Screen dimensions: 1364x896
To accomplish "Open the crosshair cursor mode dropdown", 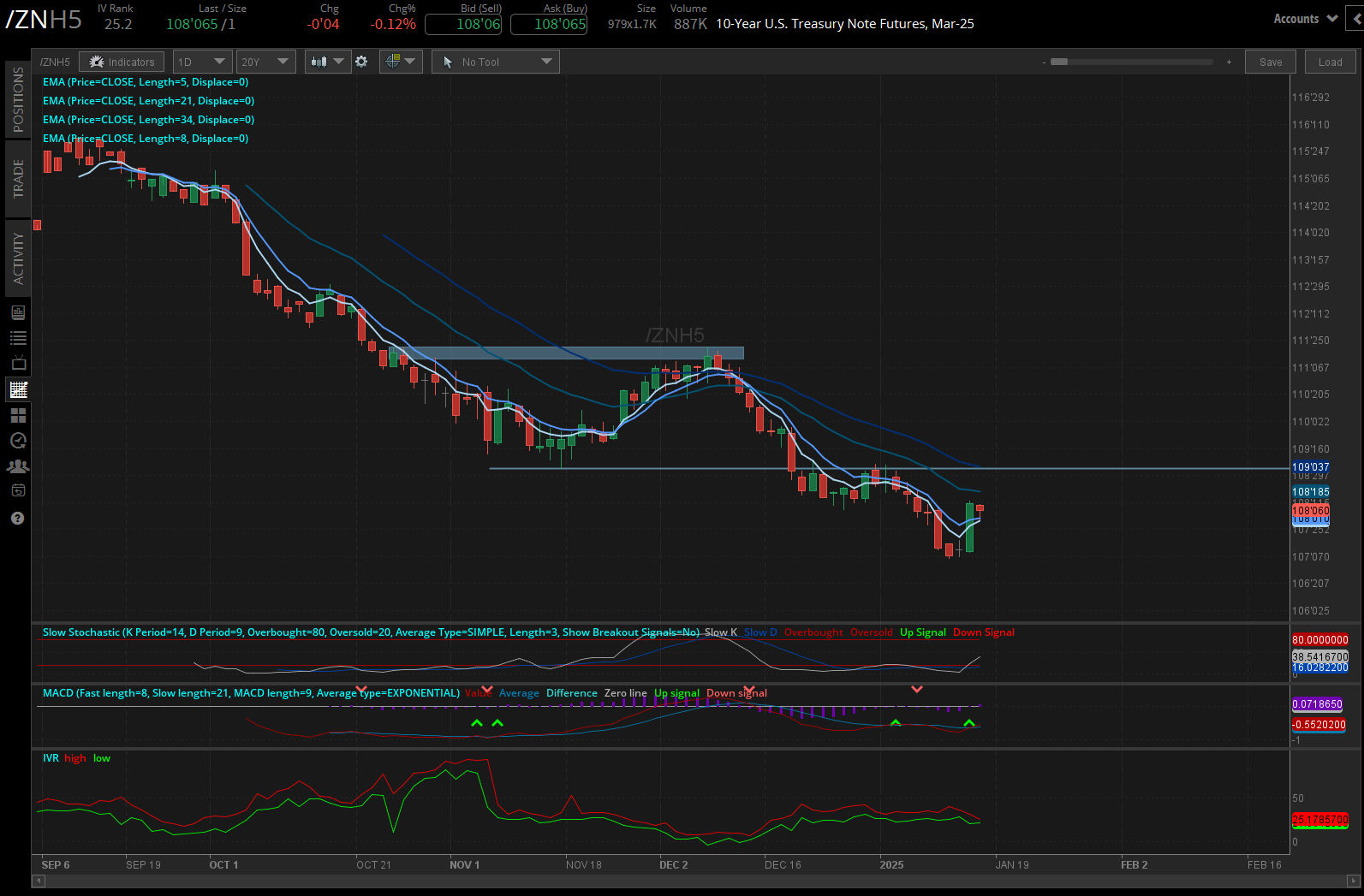I will click(x=400, y=62).
